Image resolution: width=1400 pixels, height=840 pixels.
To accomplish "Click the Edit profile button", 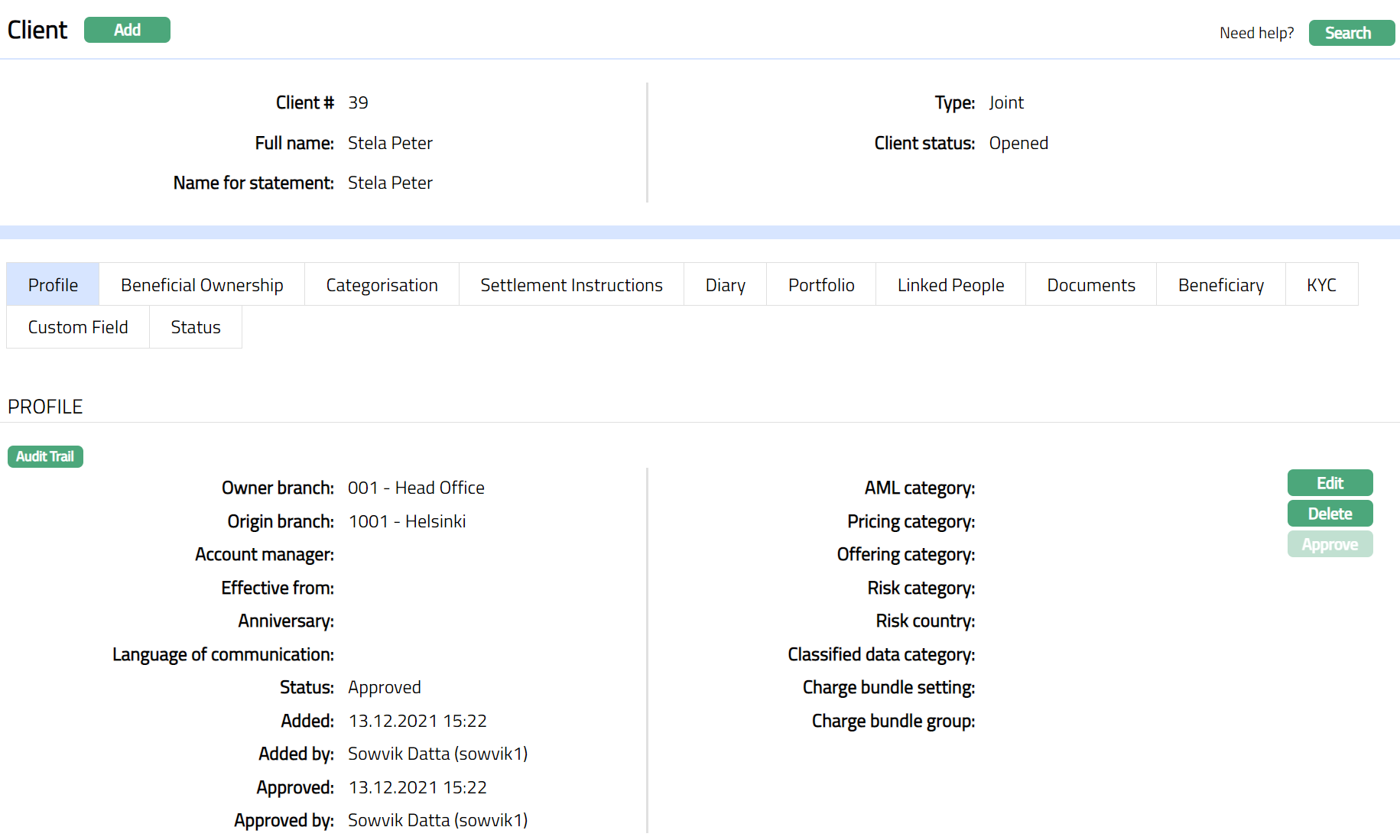I will pos(1330,483).
